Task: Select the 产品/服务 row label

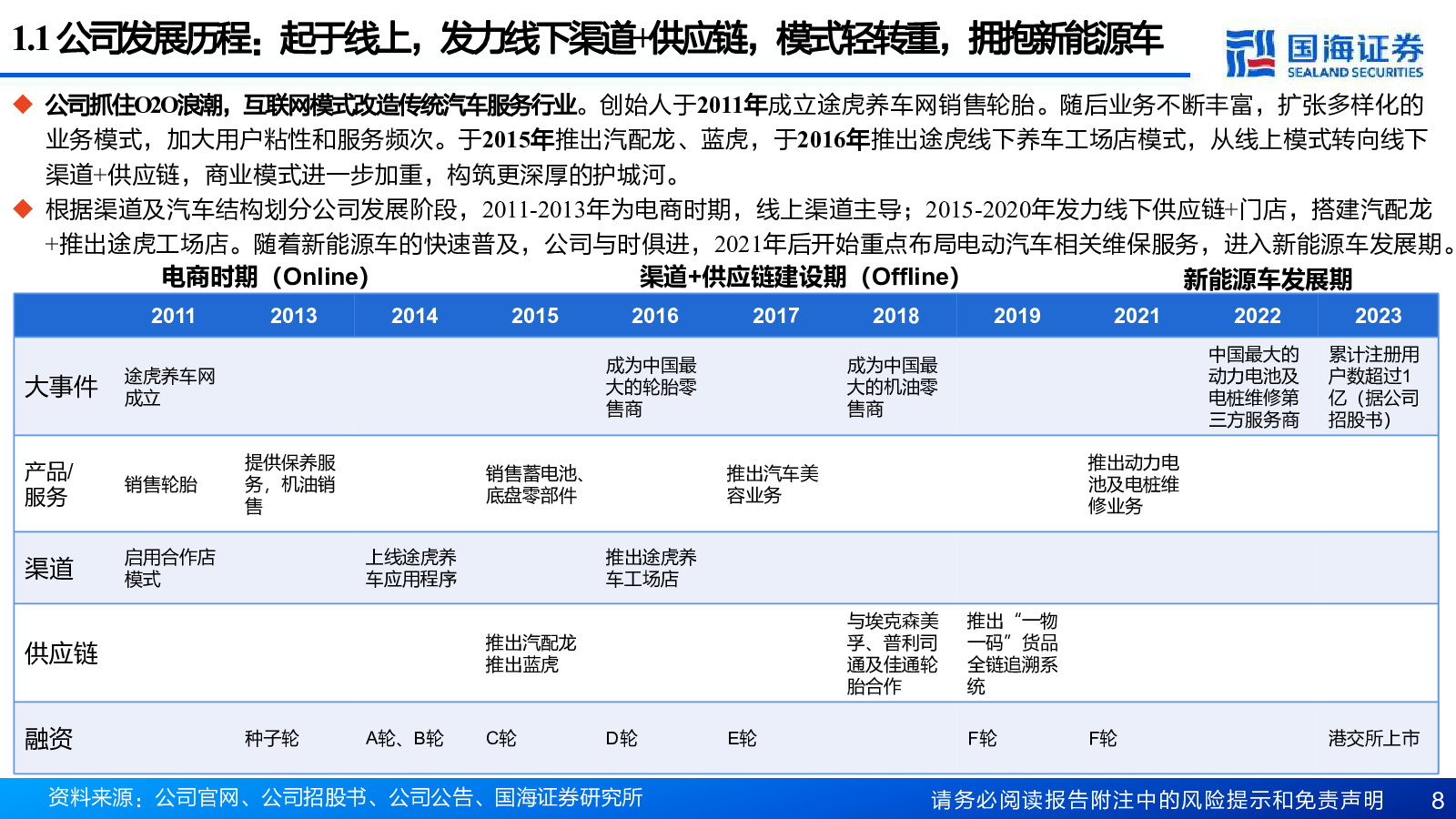Action: [x=49, y=484]
